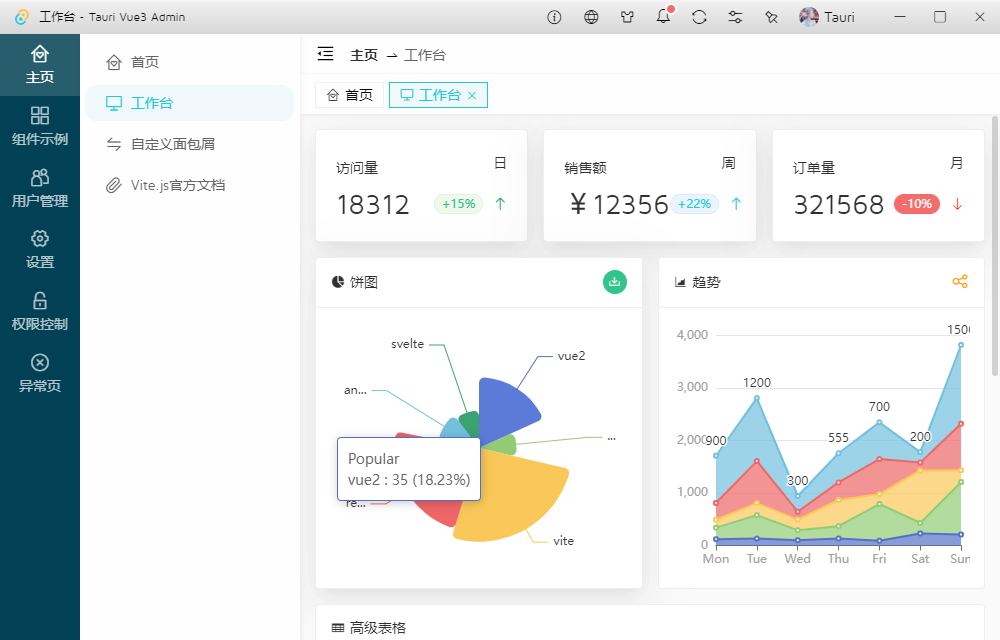Switch the 访问量 card period from 日

[501, 162]
